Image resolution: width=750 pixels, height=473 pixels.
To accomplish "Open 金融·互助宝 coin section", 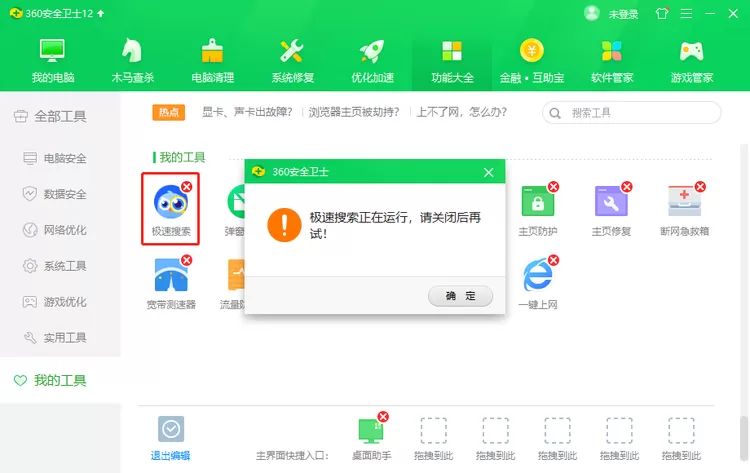I will point(532,61).
